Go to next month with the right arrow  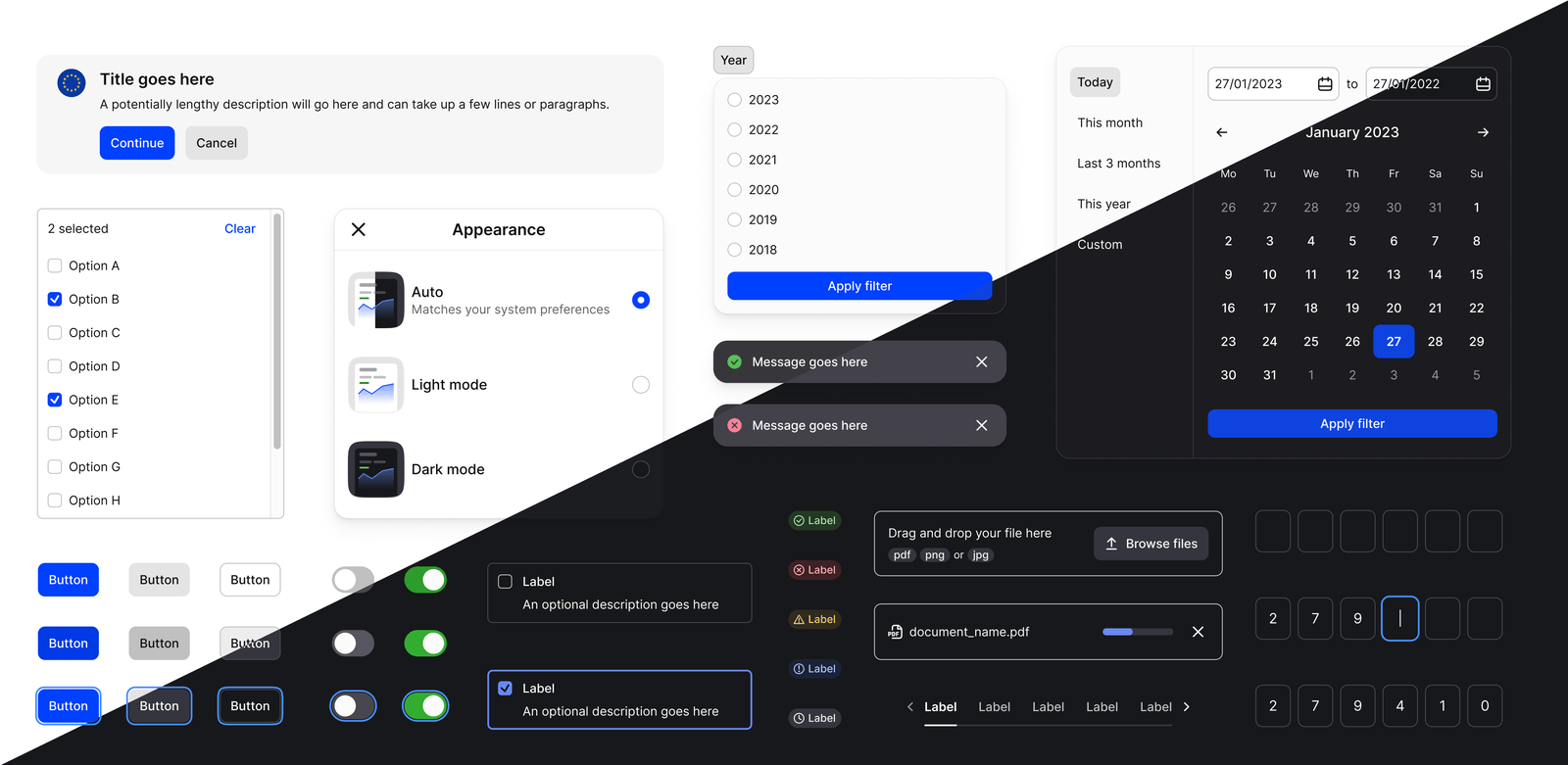click(1483, 132)
